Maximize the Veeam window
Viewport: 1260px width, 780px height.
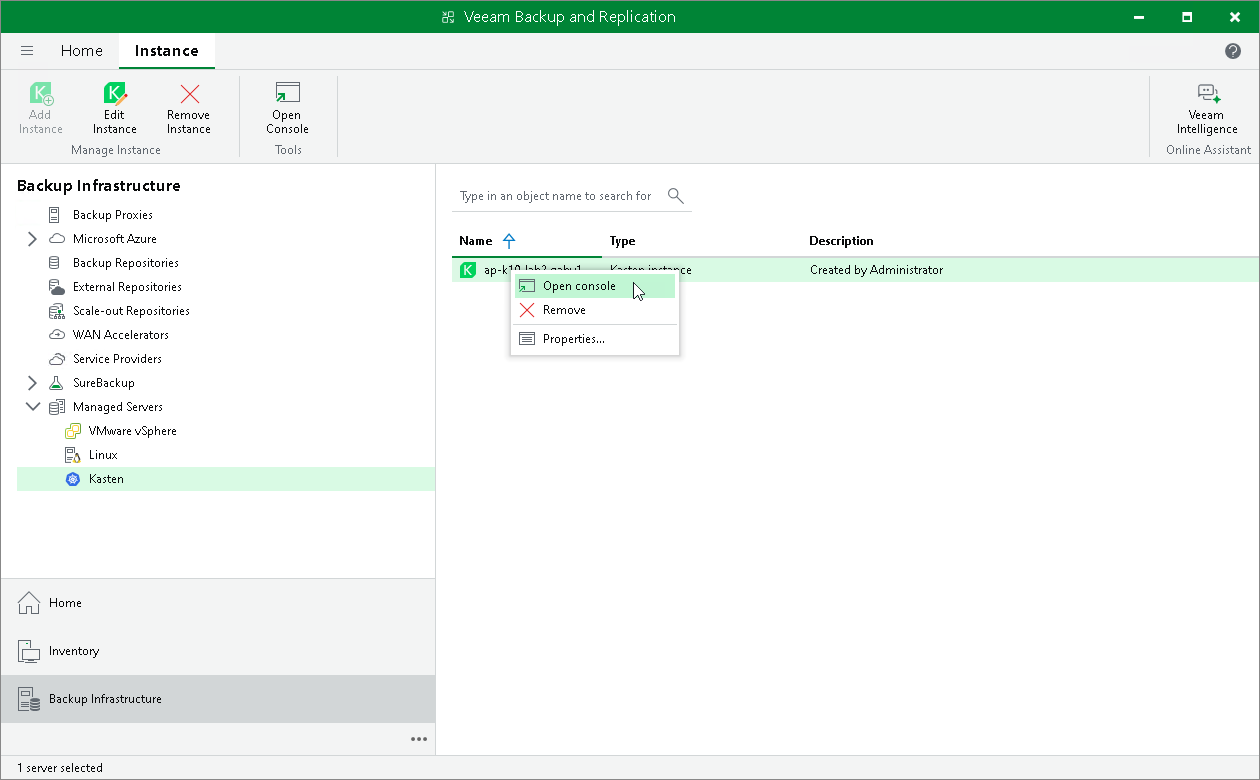pyautogui.click(x=1187, y=17)
